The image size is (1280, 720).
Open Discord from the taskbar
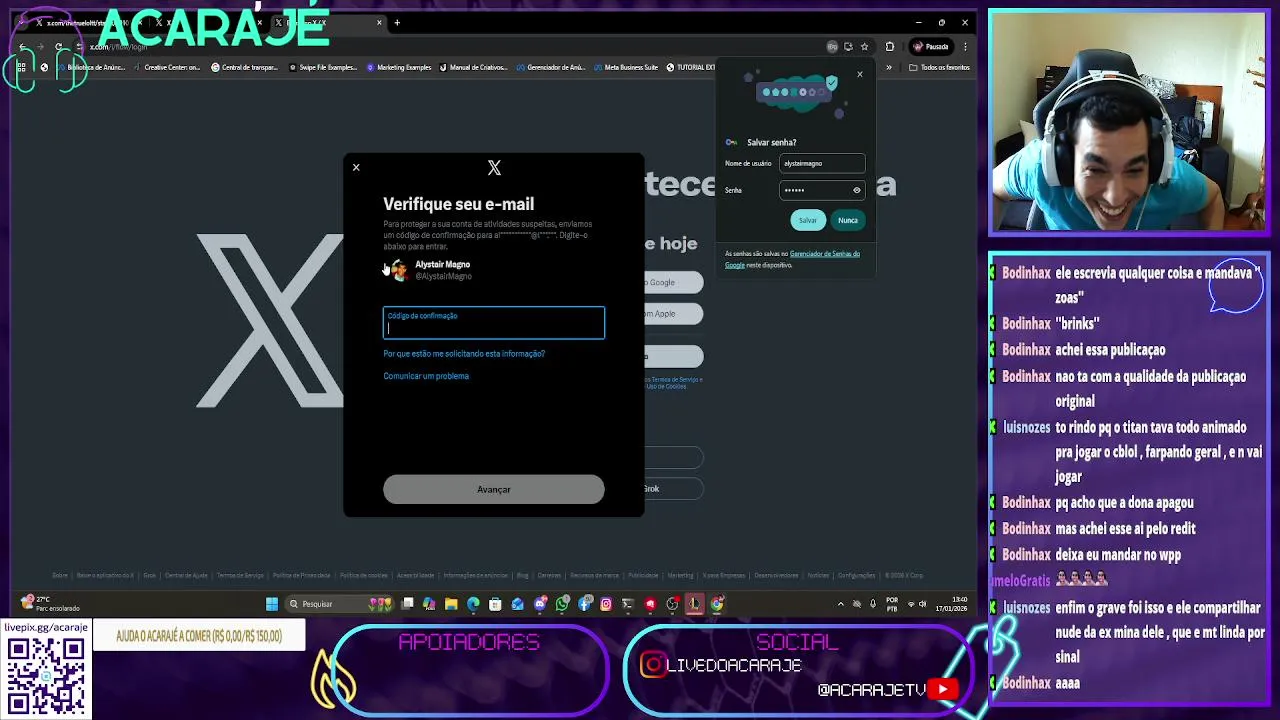click(540, 603)
